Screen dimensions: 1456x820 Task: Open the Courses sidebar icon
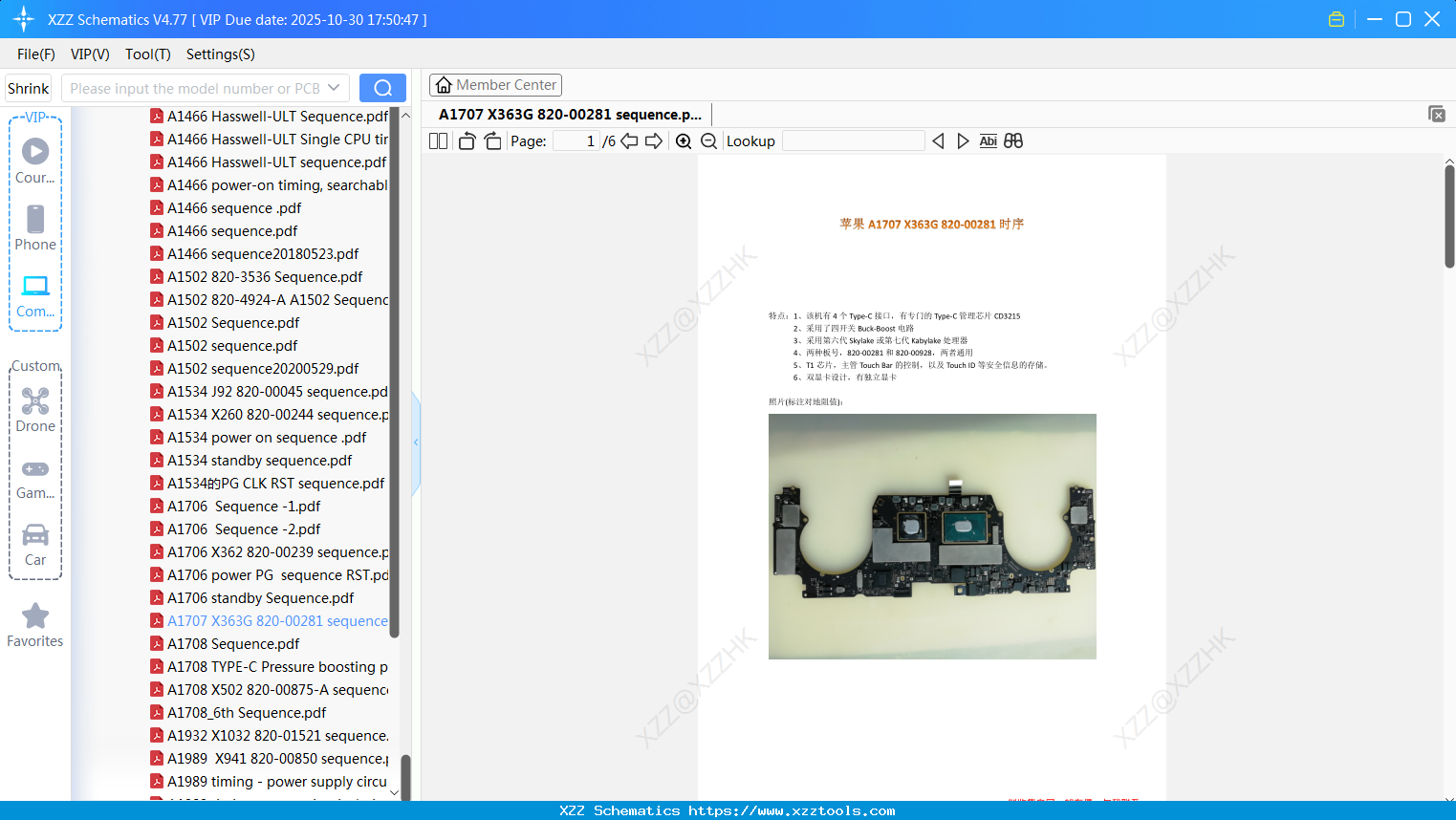(35, 161)
